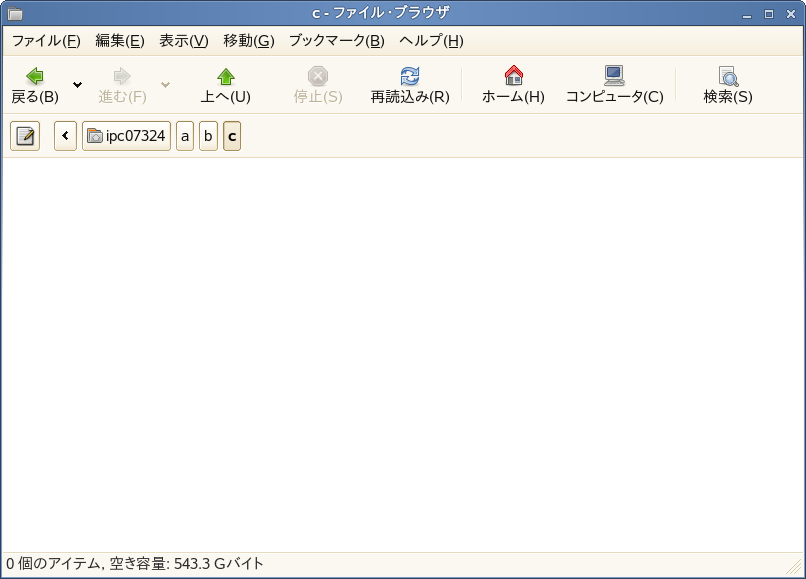Maximize the file browser window
Screen dimensions: 806x579
pyautogui.click(x=769, y=14)
